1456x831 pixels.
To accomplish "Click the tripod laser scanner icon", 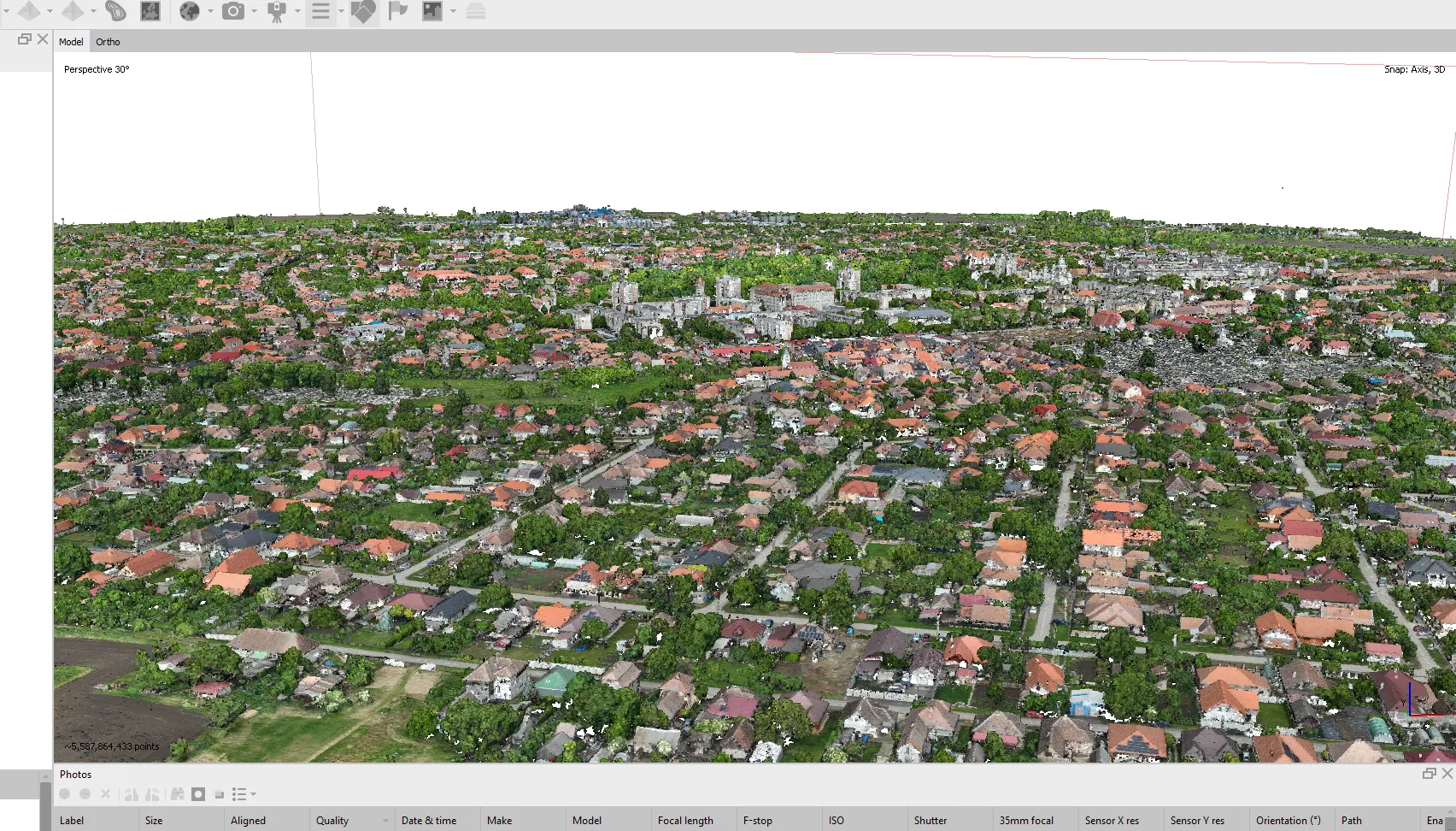I will point(276,11).
